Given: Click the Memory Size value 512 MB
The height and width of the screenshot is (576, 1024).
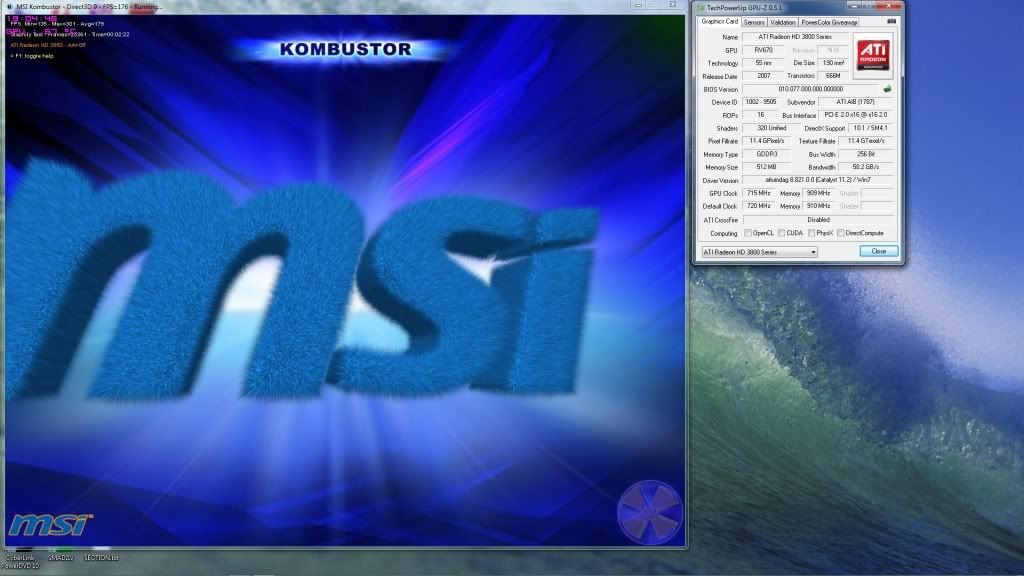Looking at the screenshot, I should [767, 167].
